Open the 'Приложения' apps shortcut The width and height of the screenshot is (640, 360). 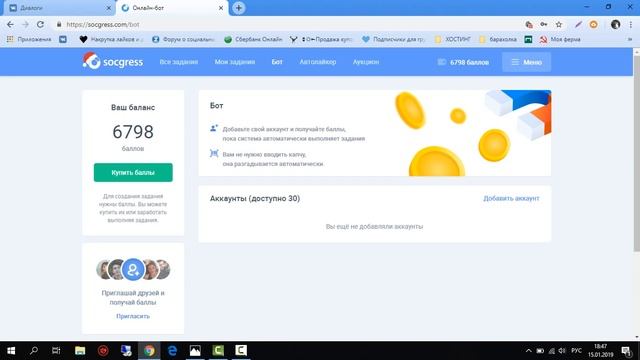tap(29, 39)
